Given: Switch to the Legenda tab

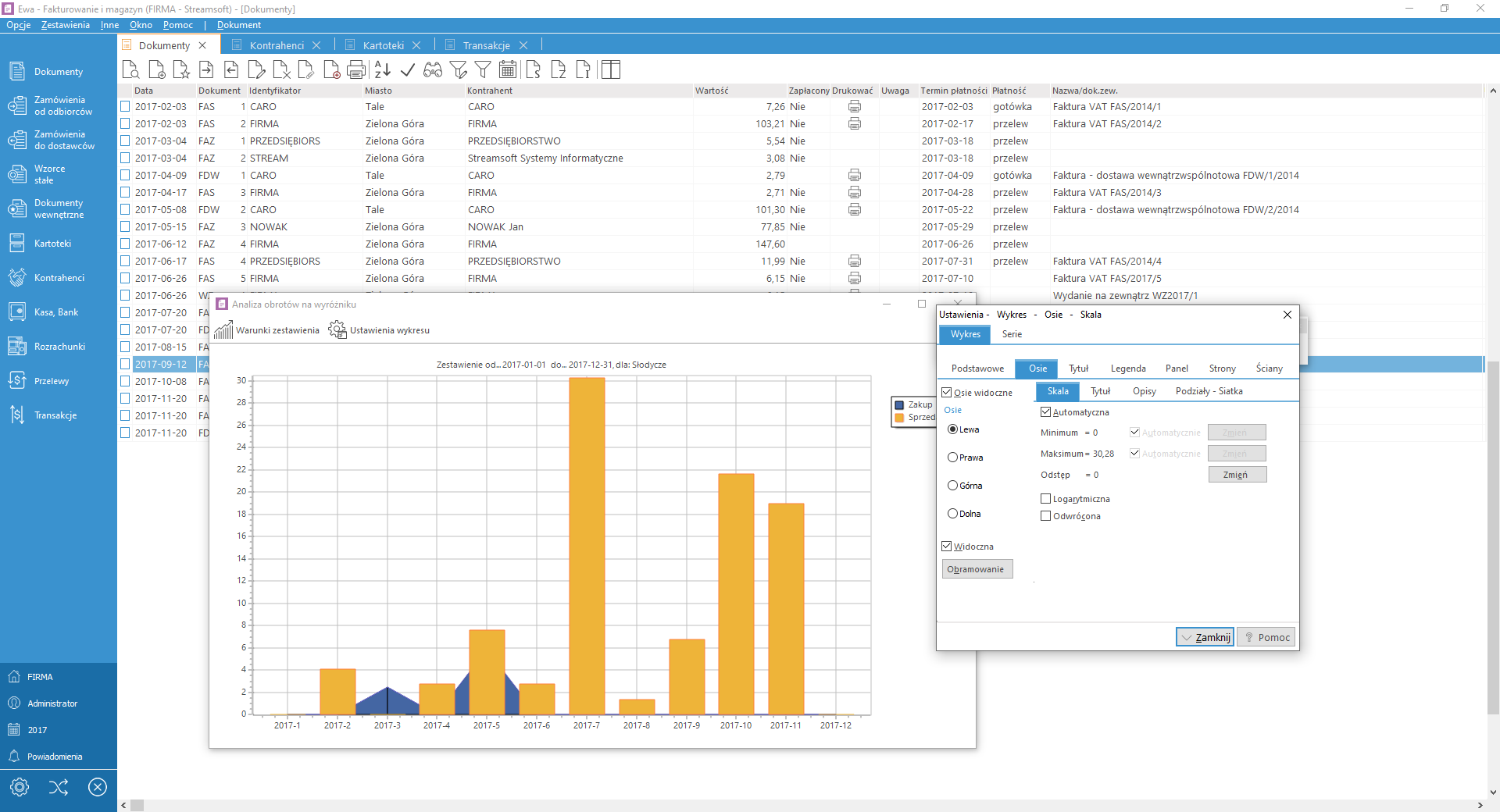Looking at the screenshot, I should 1127,369.
